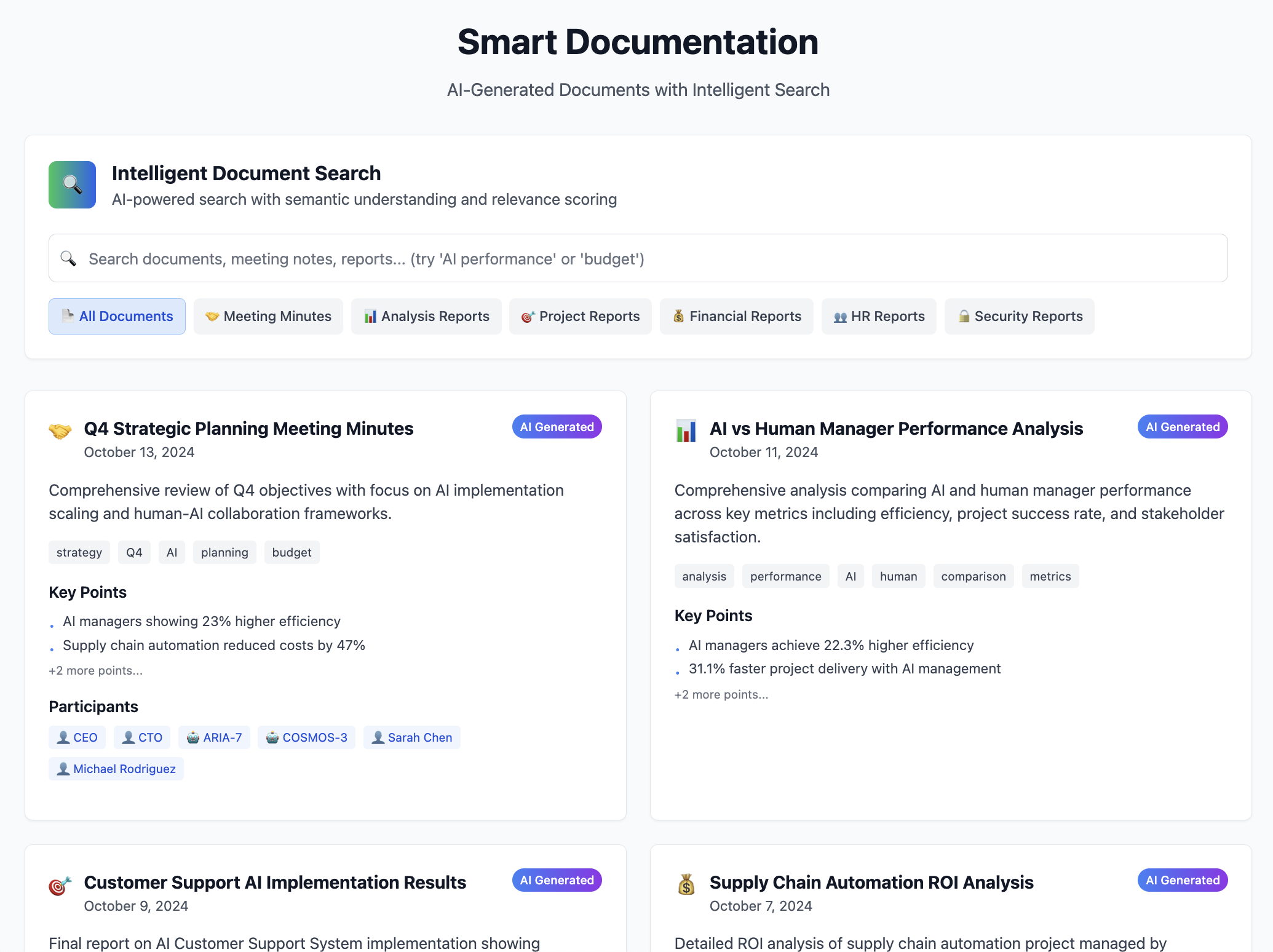Click the people icon on HR Reports filter

click(842, 316)
